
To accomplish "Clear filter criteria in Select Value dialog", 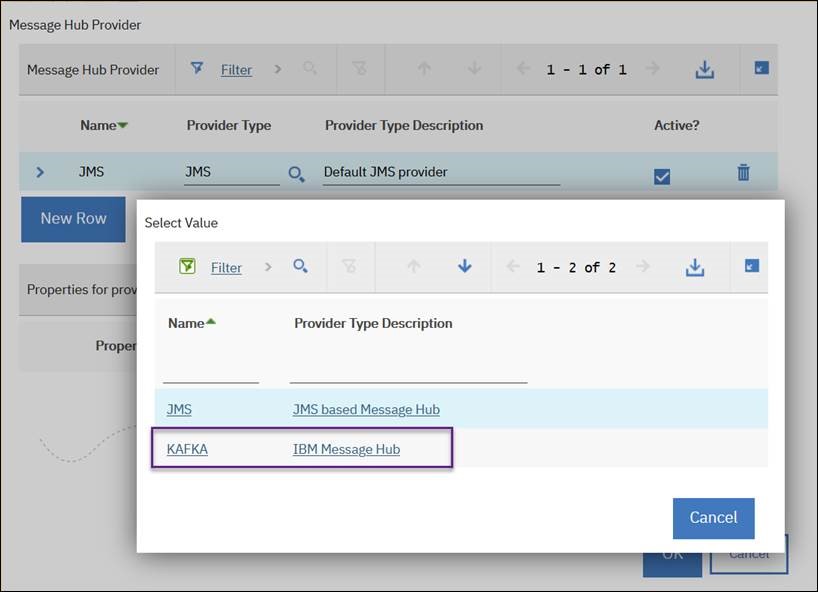I will pos(351,267).
